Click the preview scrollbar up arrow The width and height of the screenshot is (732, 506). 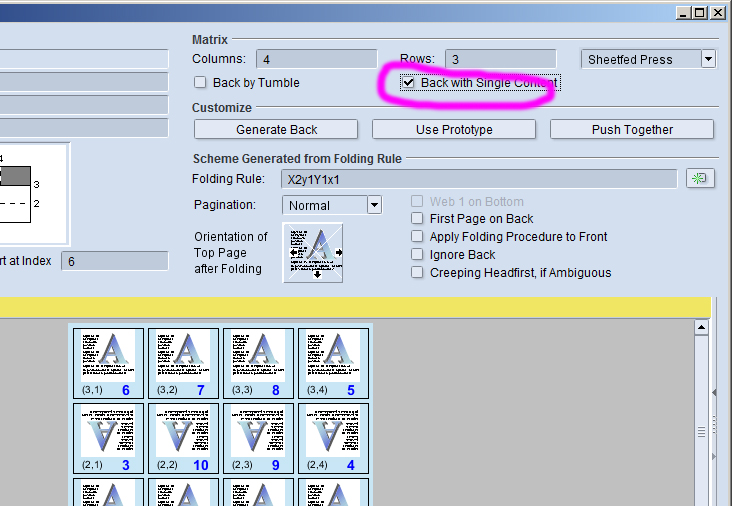point(701,327)
